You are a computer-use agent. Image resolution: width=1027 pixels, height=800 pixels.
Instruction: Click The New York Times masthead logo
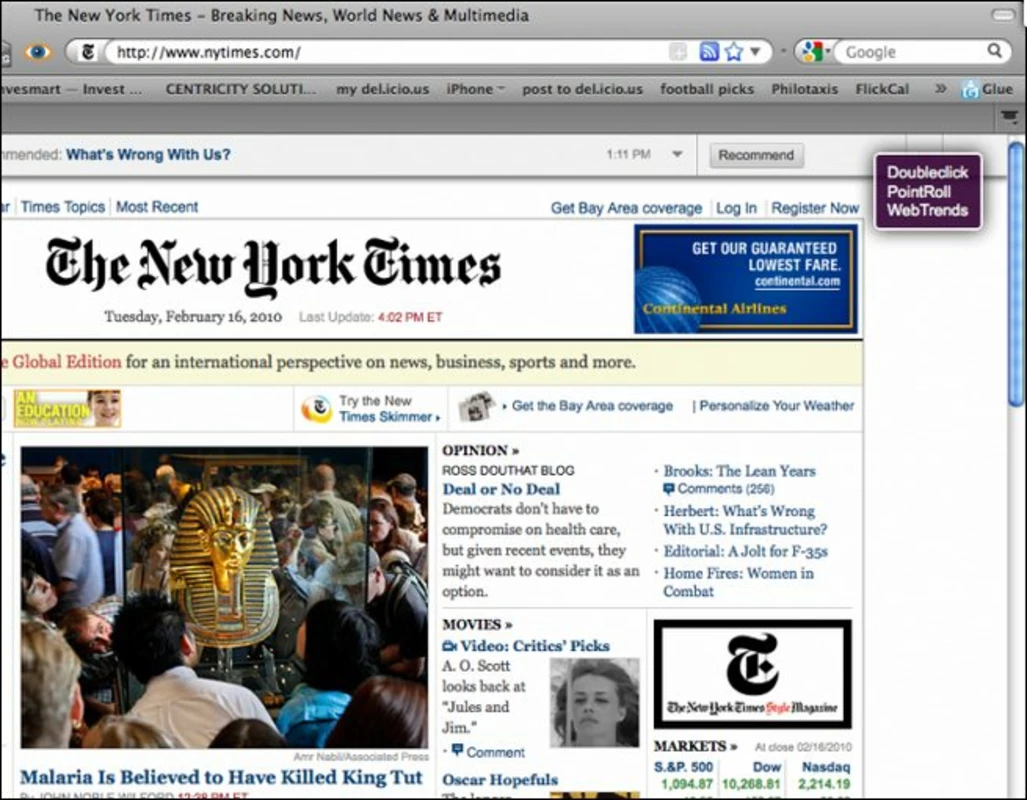point(273,266)
